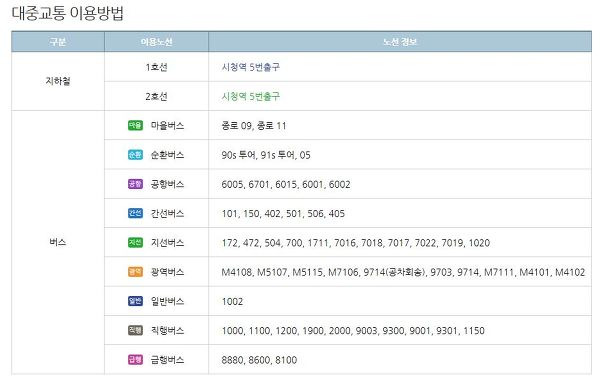The height and width of the screenshot is (380, 600).
Task: Click the 간선버스 label text
Action: pyautogui.click(x=167, y=213)
